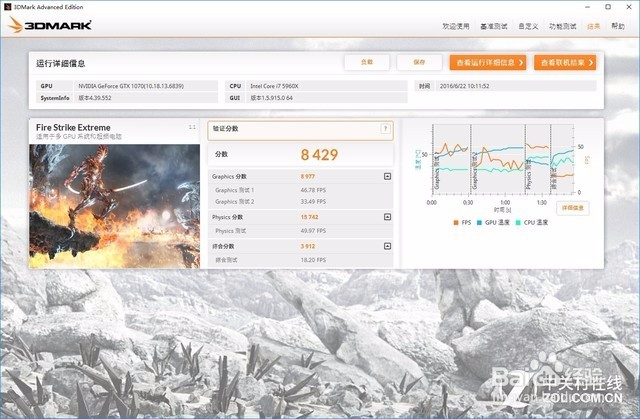Select the 结果 results tab

(593, 26)
